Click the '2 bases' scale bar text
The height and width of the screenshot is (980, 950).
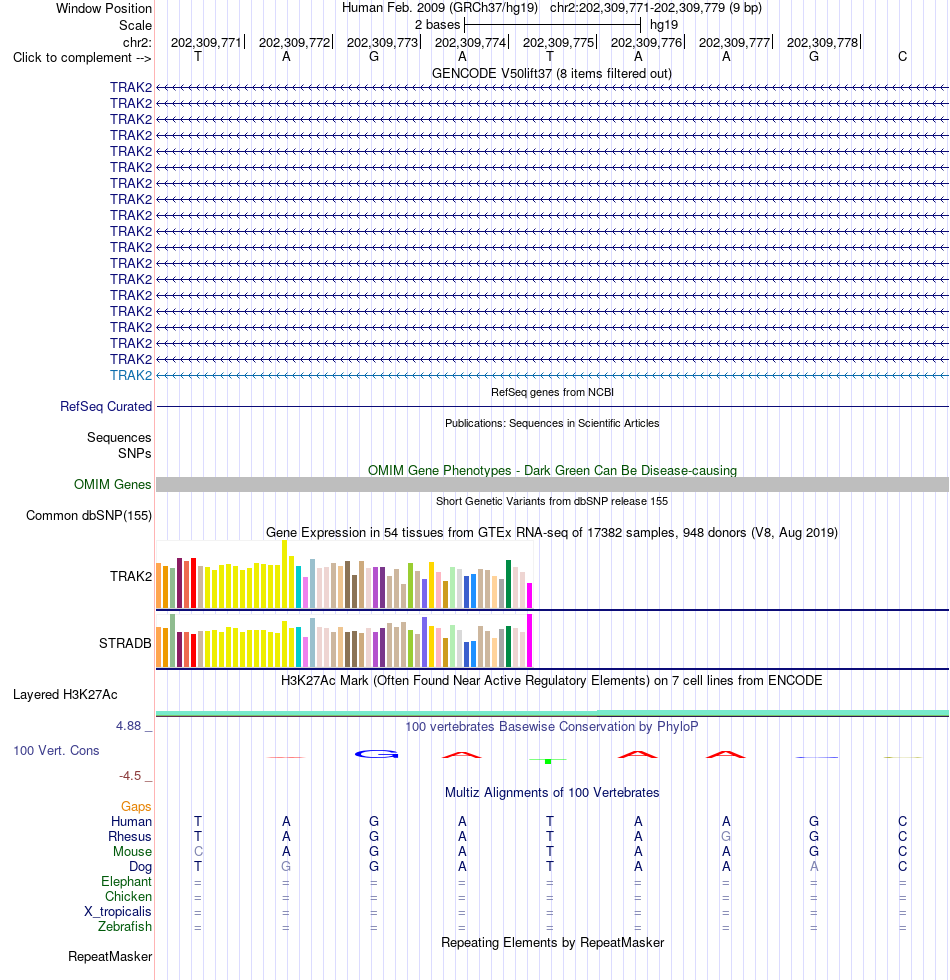point(438,25)
